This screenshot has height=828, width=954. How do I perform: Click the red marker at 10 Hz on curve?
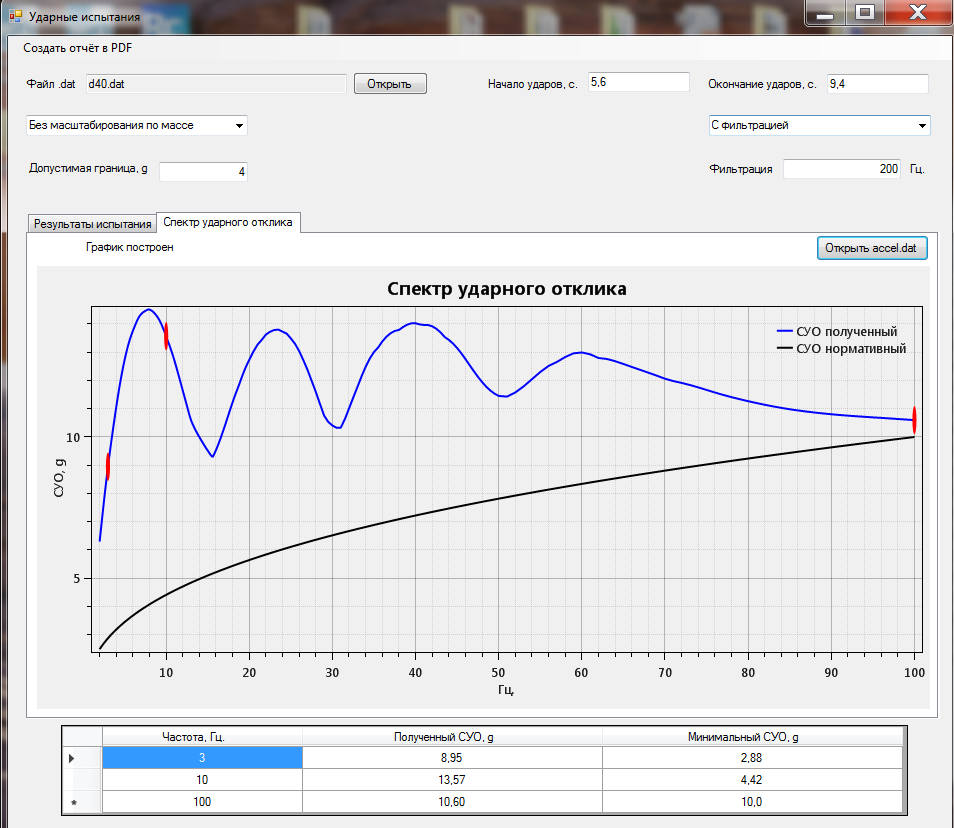(166, 336)
